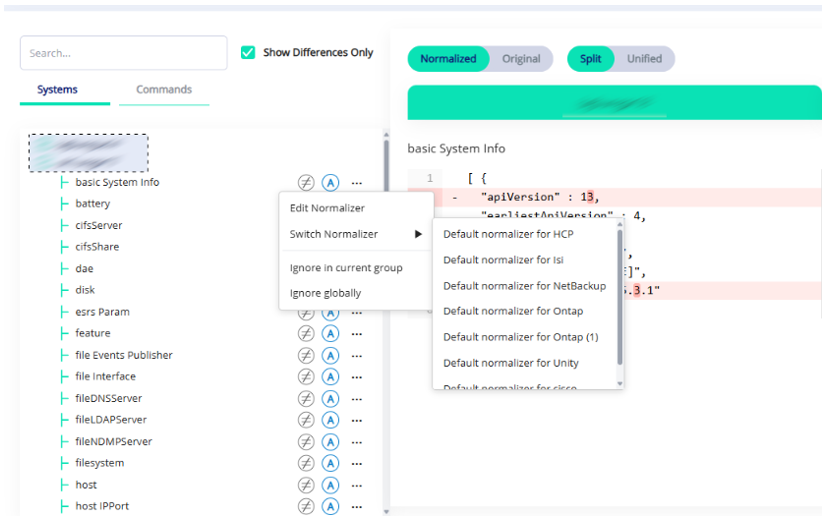Open three-dot menu for feature

(357, 334)
